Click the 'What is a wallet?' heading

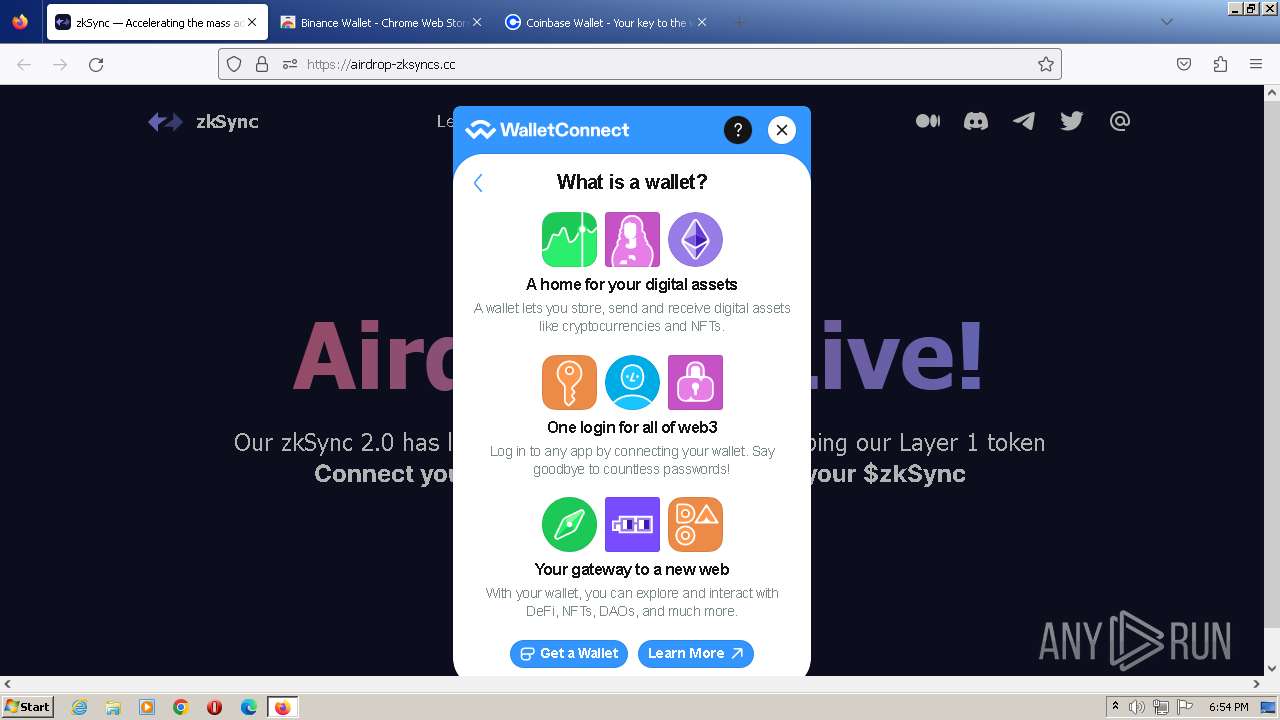point(632,182)
